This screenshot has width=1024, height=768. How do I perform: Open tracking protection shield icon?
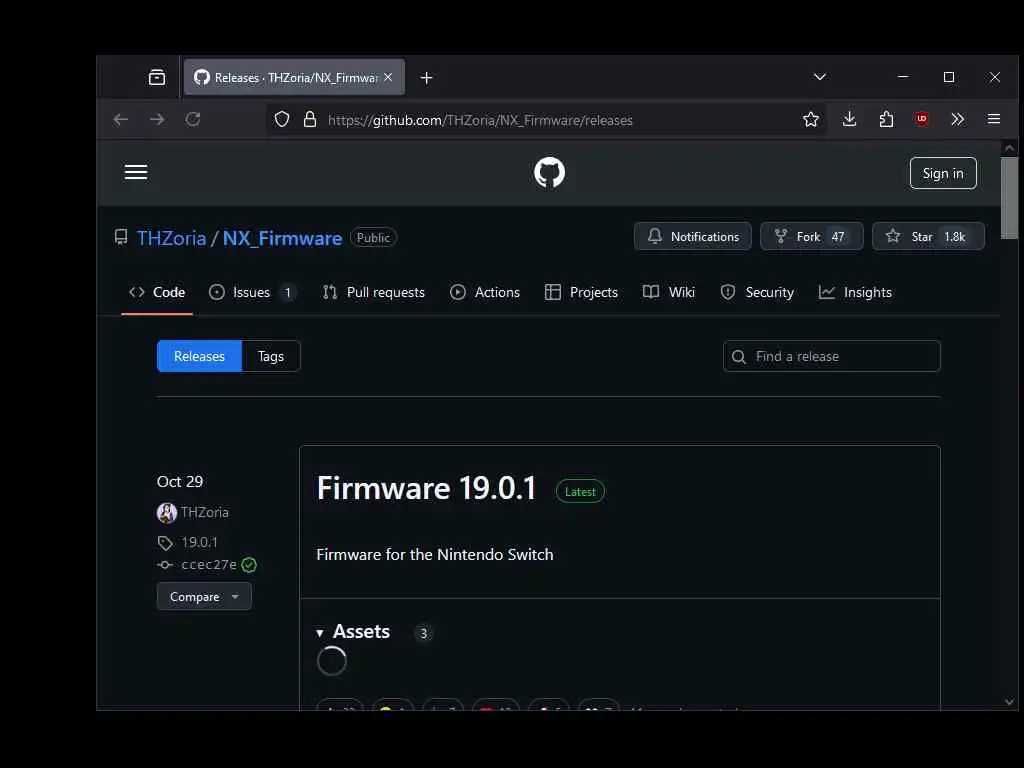pyautogui.click(x=281, y=120)
